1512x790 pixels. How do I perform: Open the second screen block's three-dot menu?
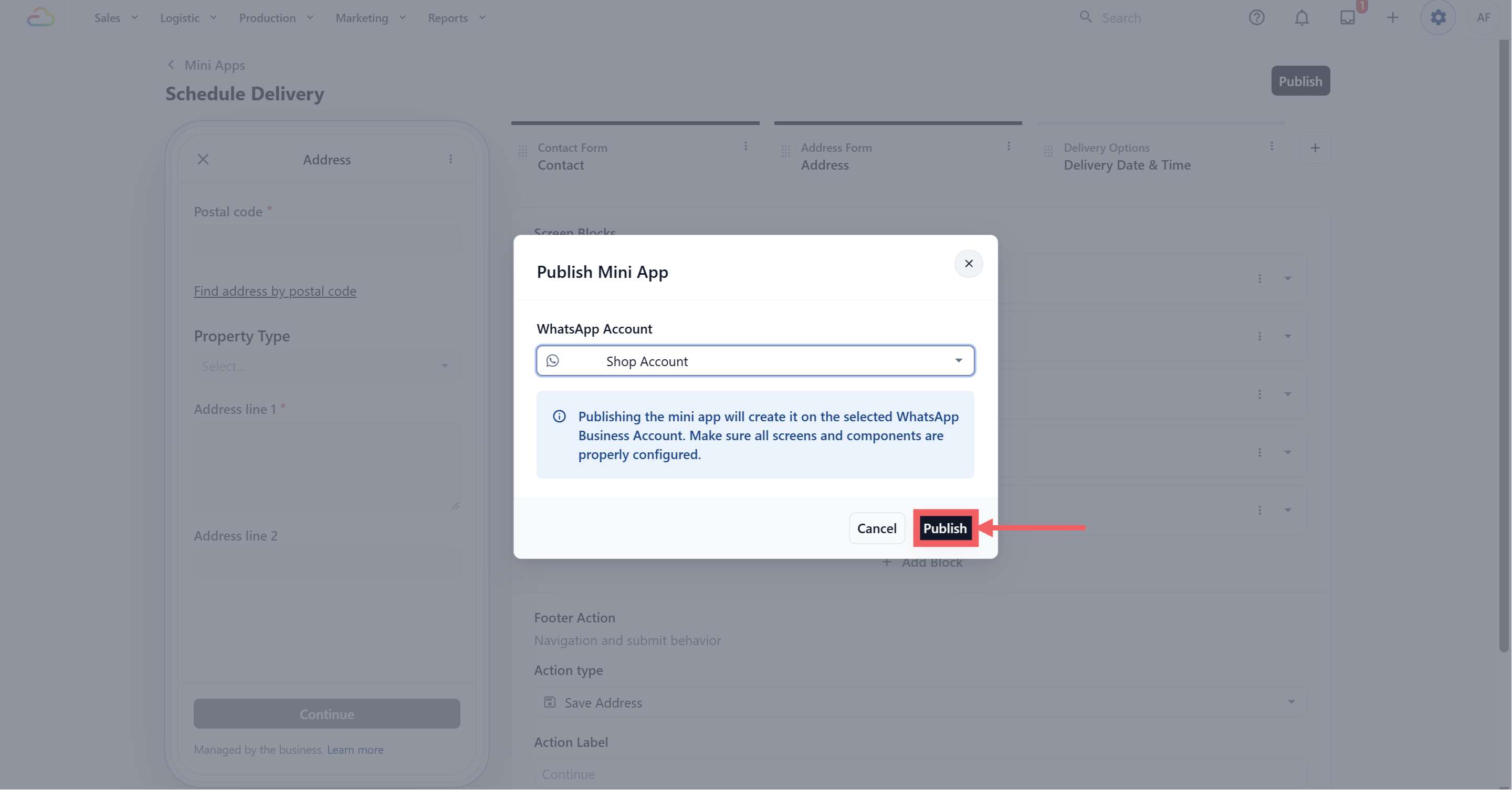1259,337
